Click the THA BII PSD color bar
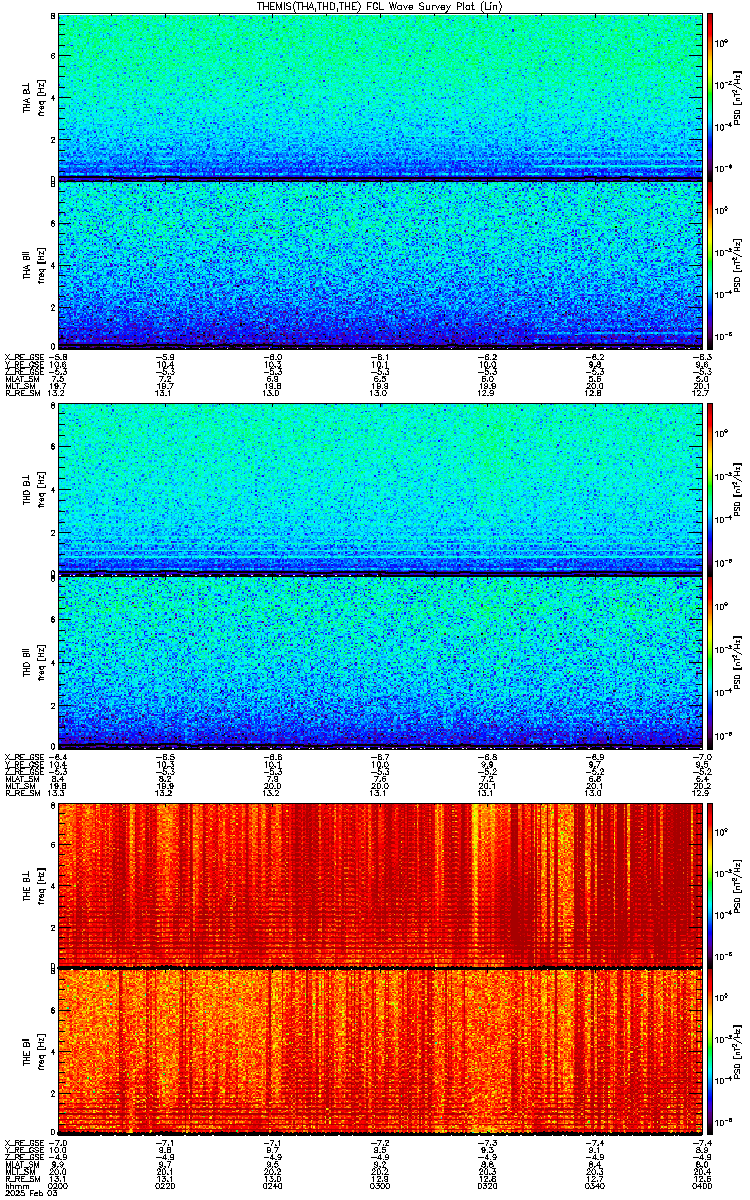 click(x=711, y=264)
